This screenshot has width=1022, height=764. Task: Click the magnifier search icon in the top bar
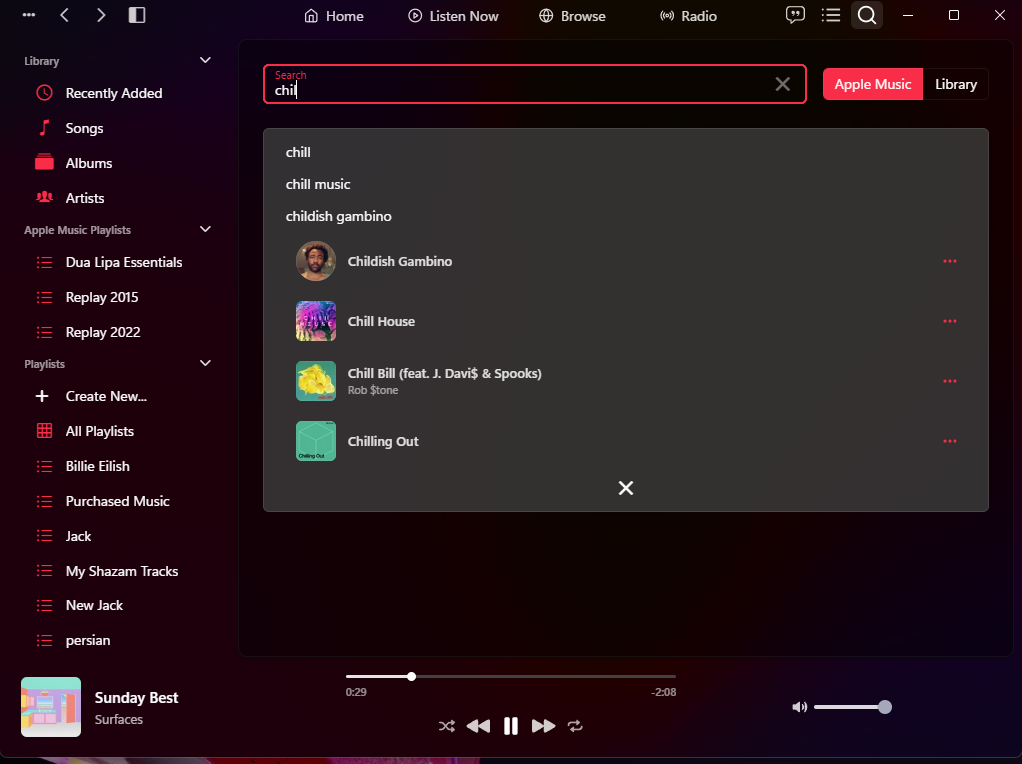click(867, 15)
